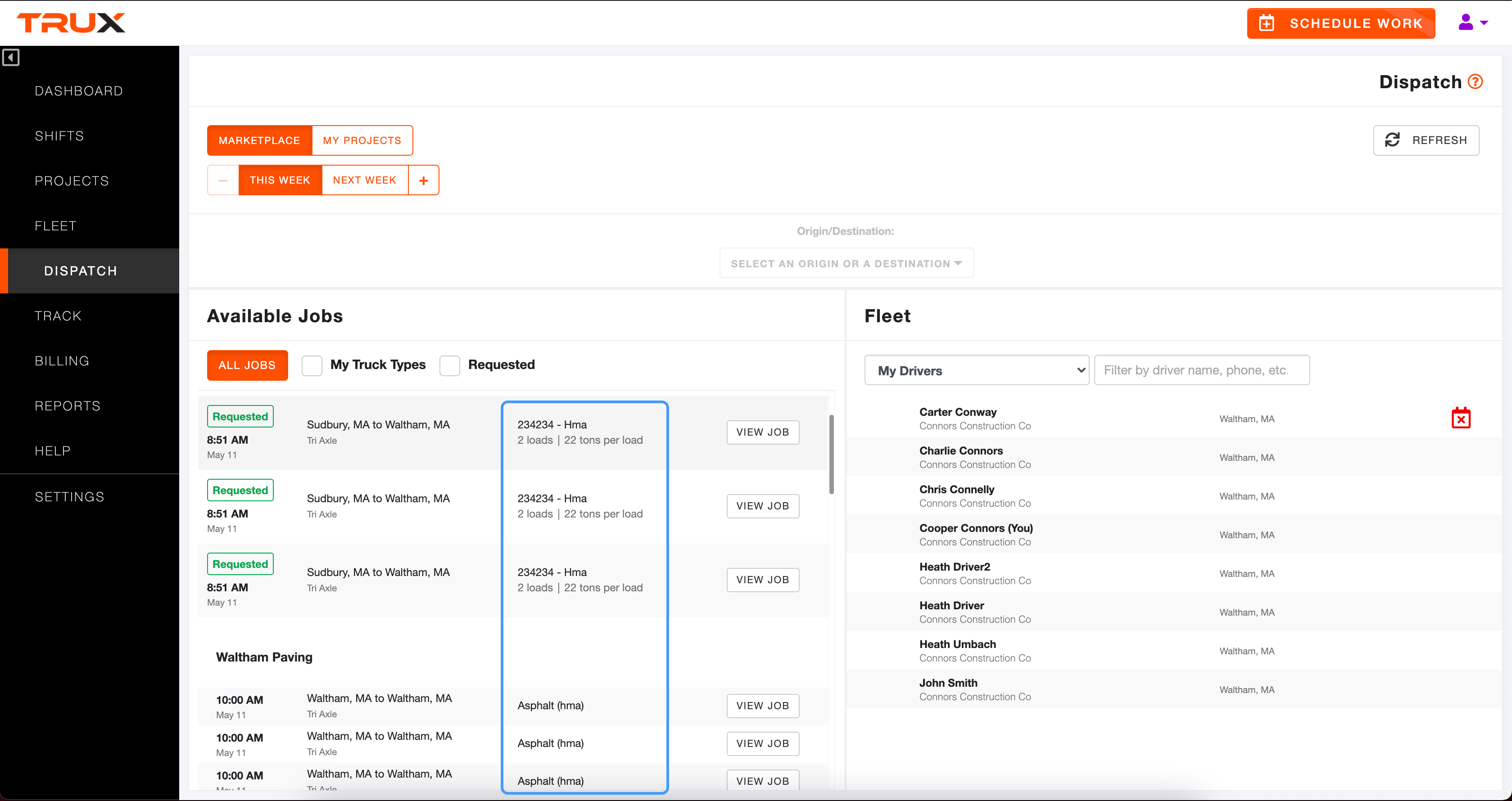Click the Fleet panel heading

pos(887,316)
